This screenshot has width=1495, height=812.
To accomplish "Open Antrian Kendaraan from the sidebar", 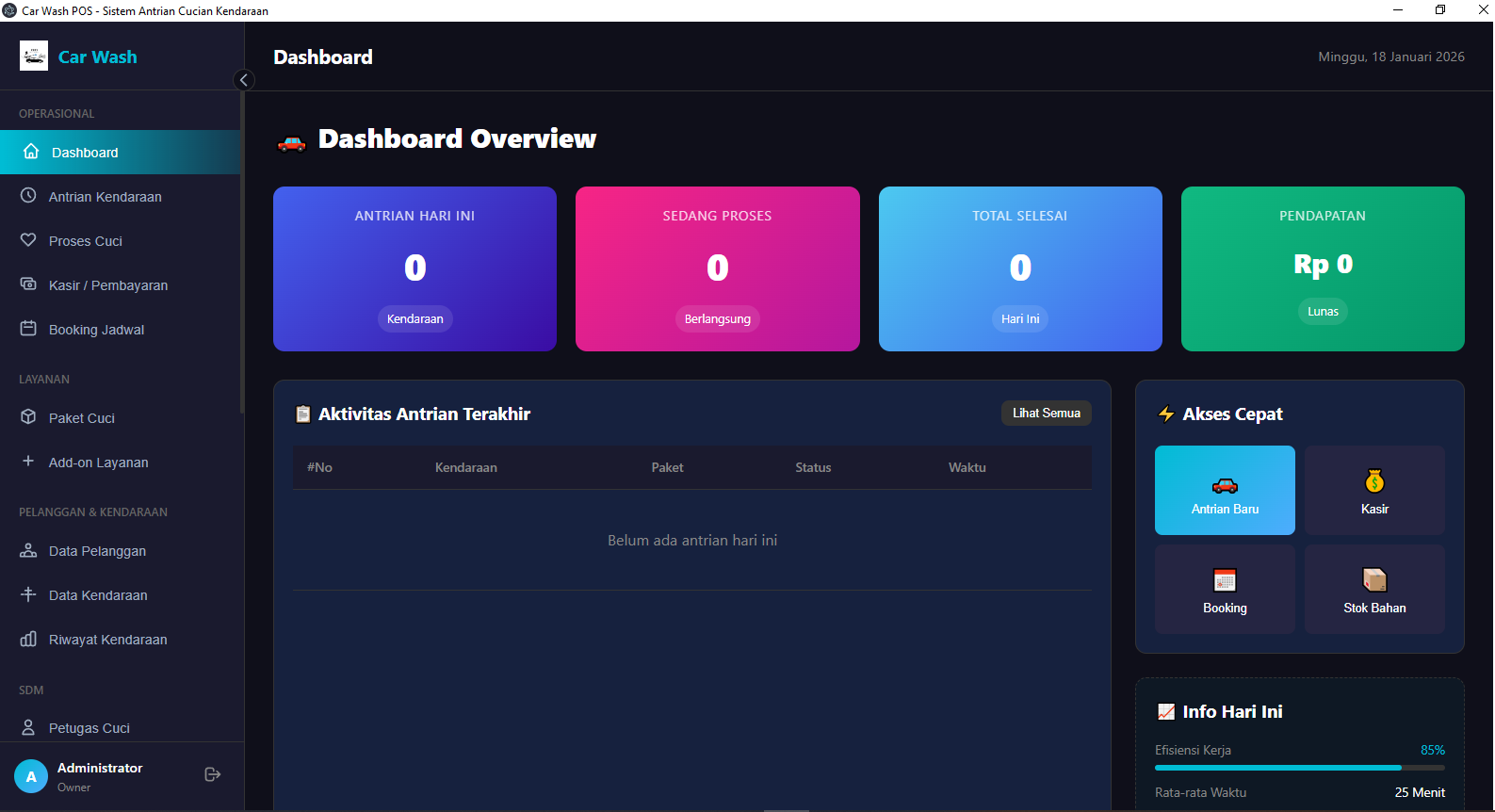I will [105, 197].
